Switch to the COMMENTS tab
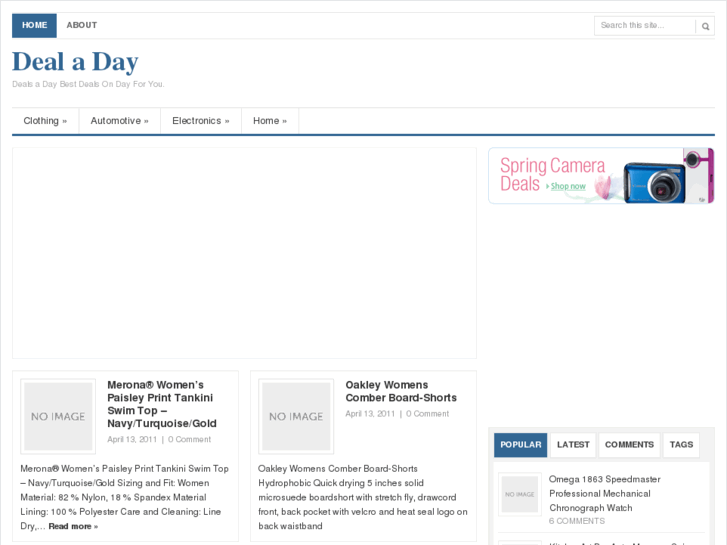727x545 pixels. click(629, 445)
